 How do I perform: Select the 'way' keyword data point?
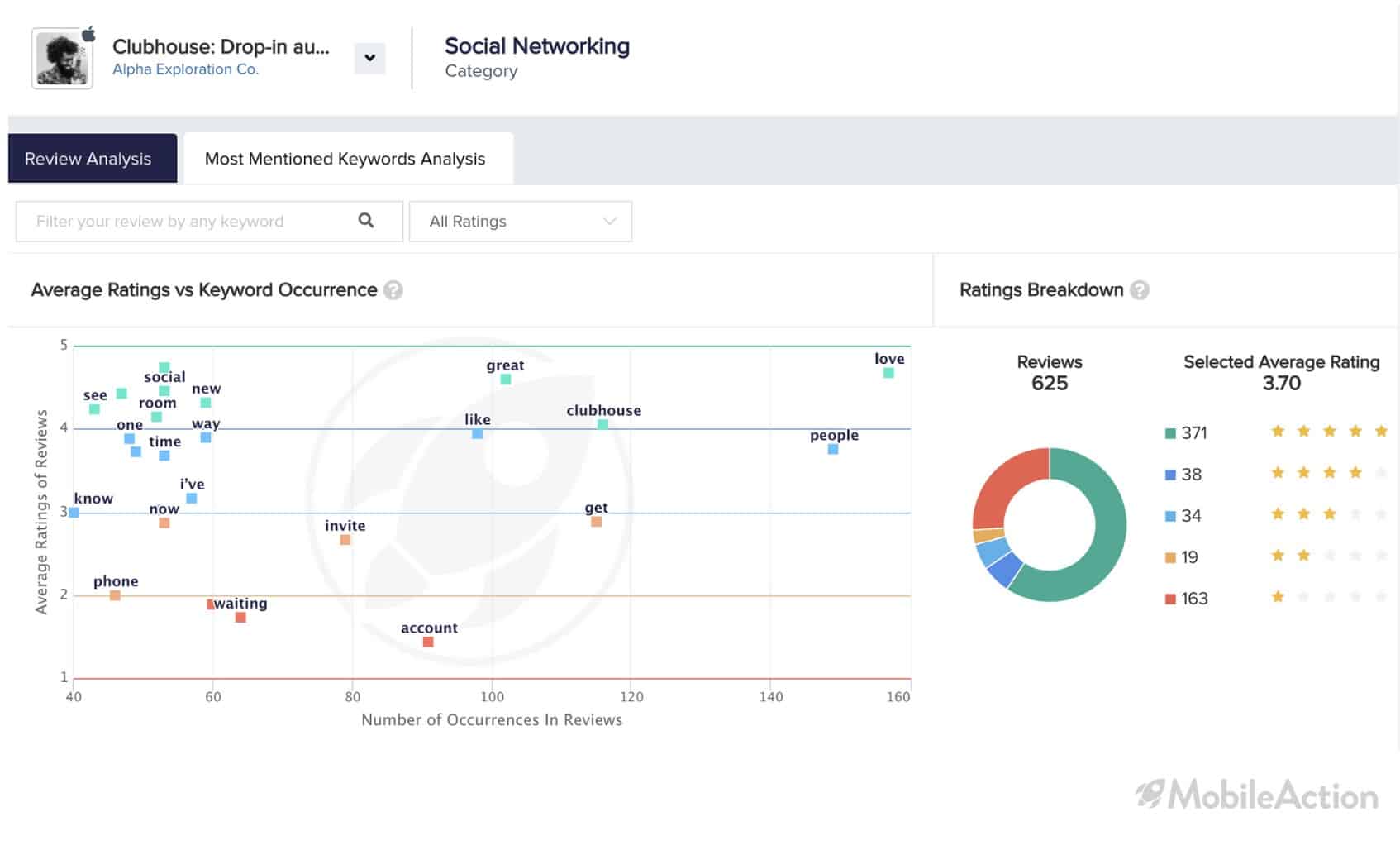coord(206,437)
